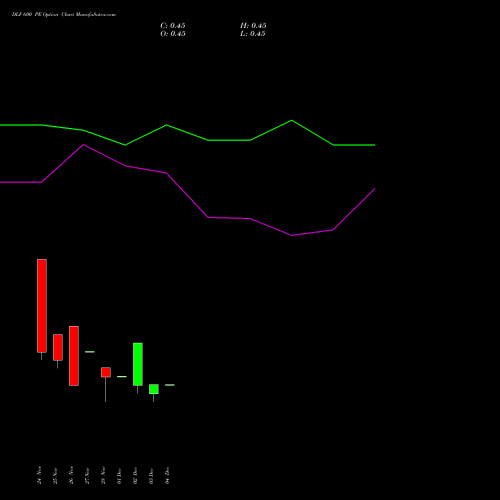Select the flat green dash for 04 Dec
Viewport: 500px width, 500px height.
170,385
